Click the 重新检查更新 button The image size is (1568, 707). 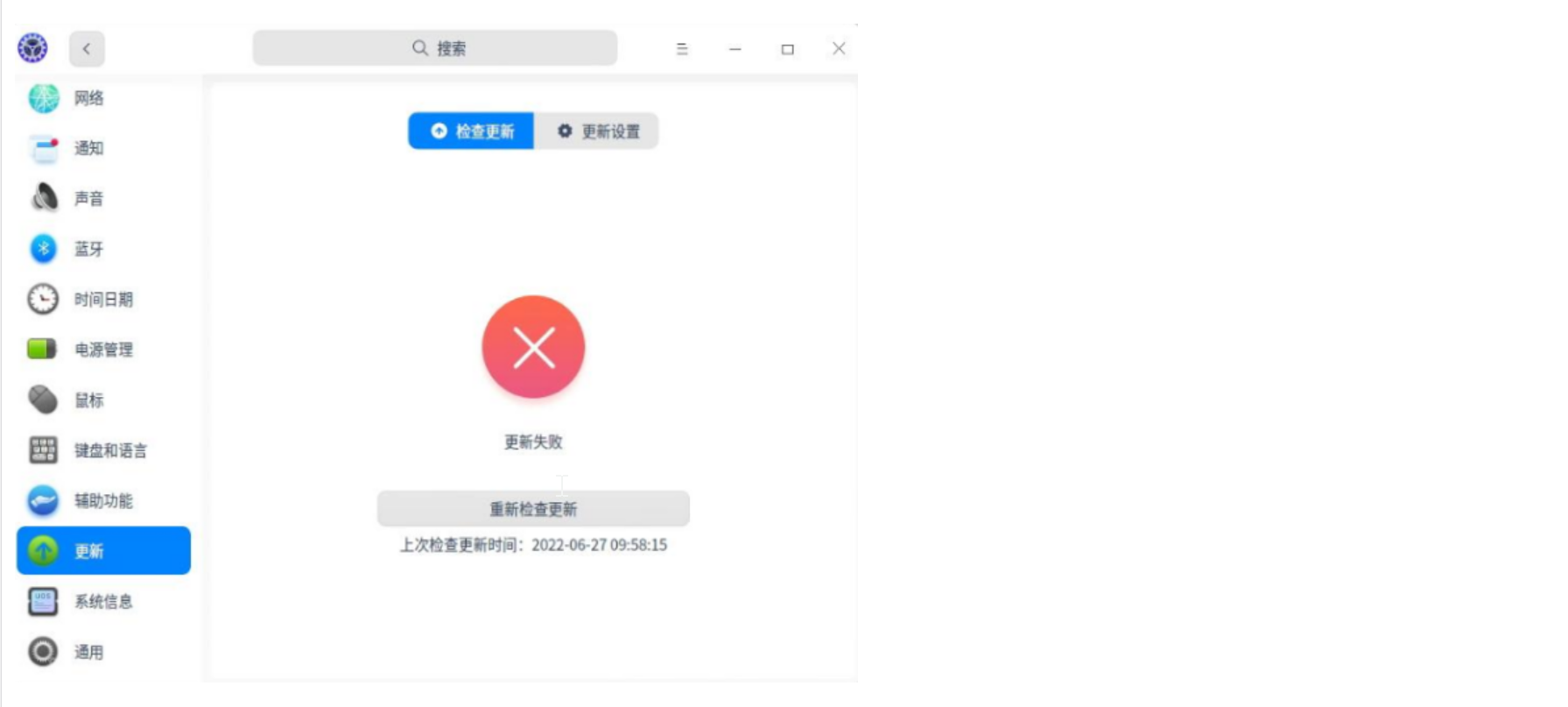click(533, 509)
